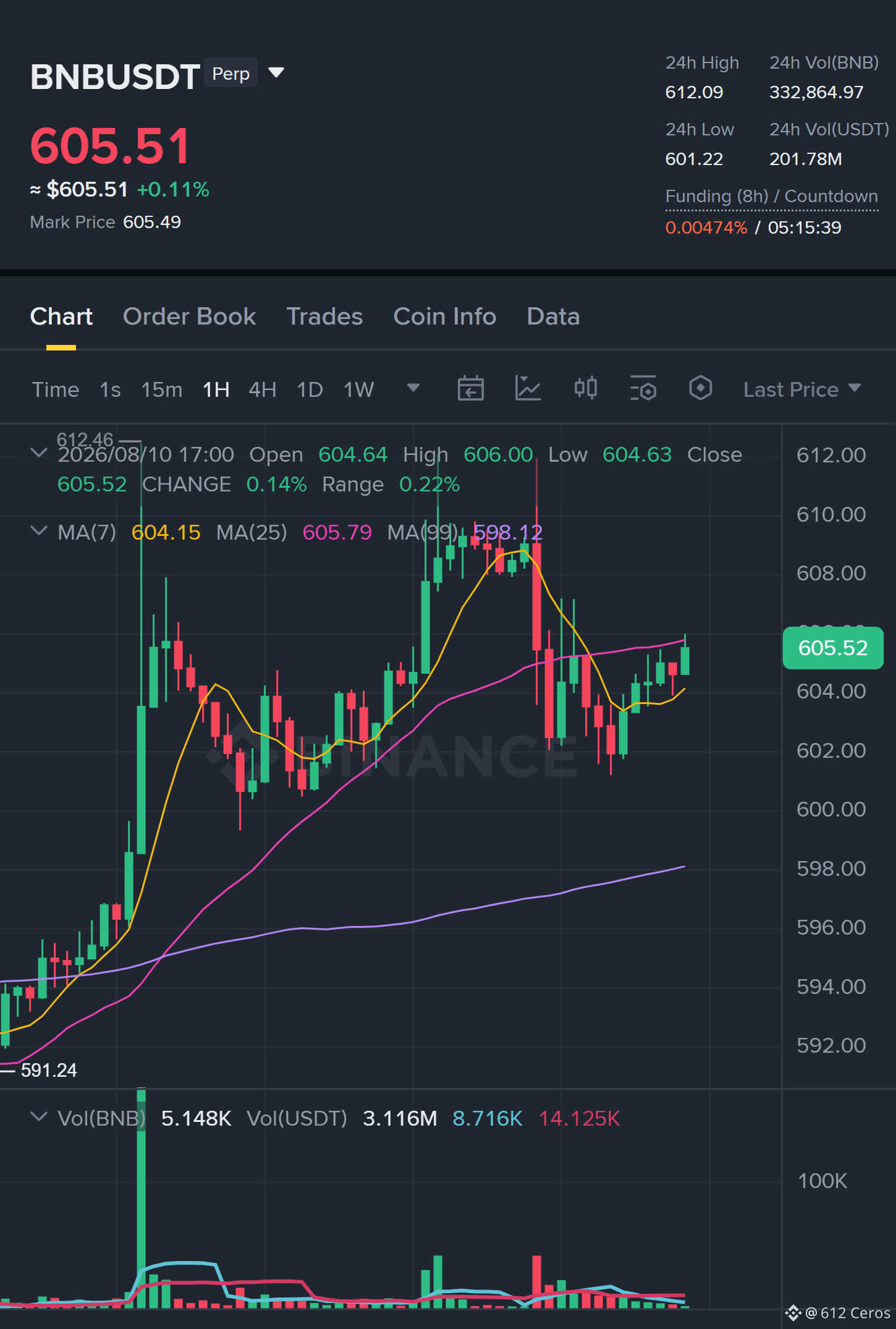The image size is (896, 1329).
Task: Click the MA(99) purple value 598.12
Action: coord(508,532)
